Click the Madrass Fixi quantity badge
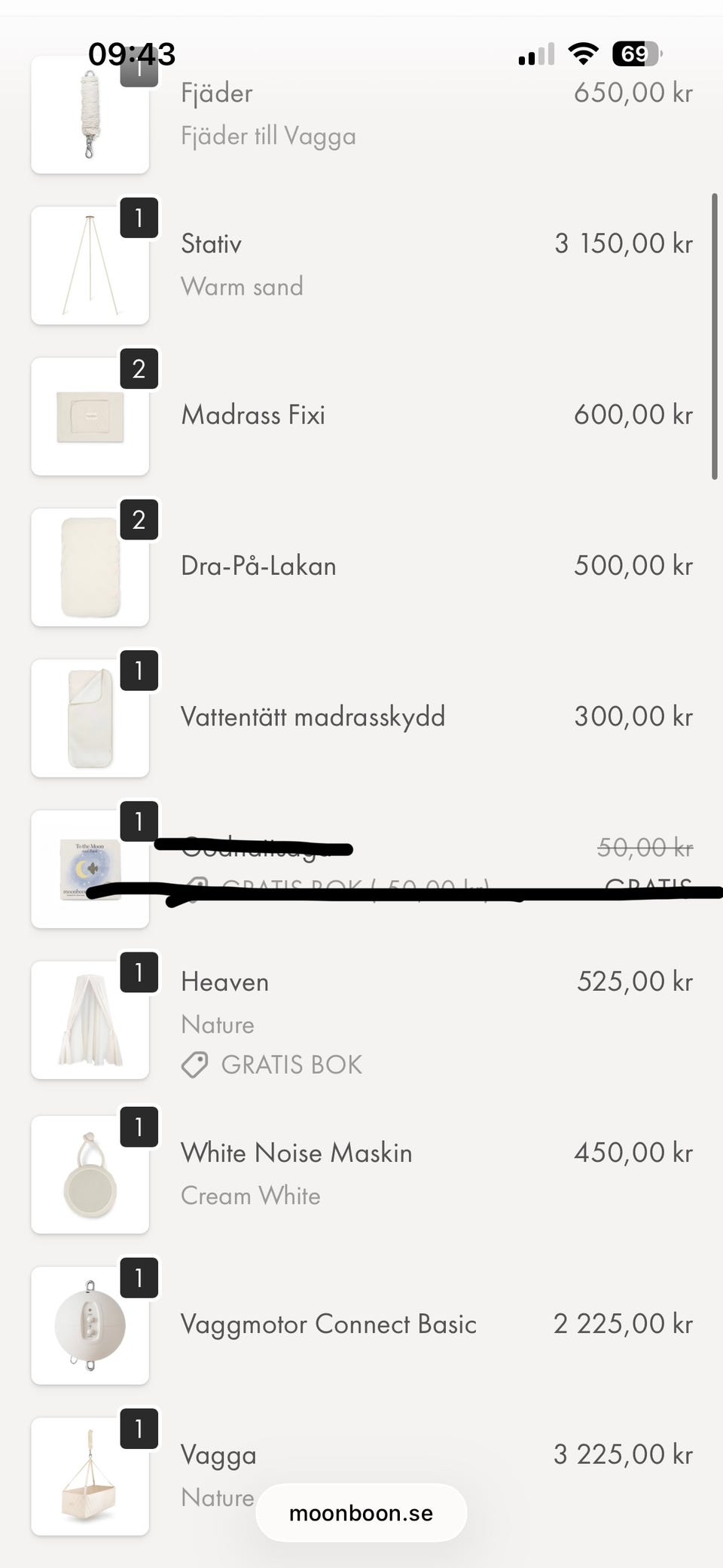This screenshot has height=1568, width=723. 139,369
